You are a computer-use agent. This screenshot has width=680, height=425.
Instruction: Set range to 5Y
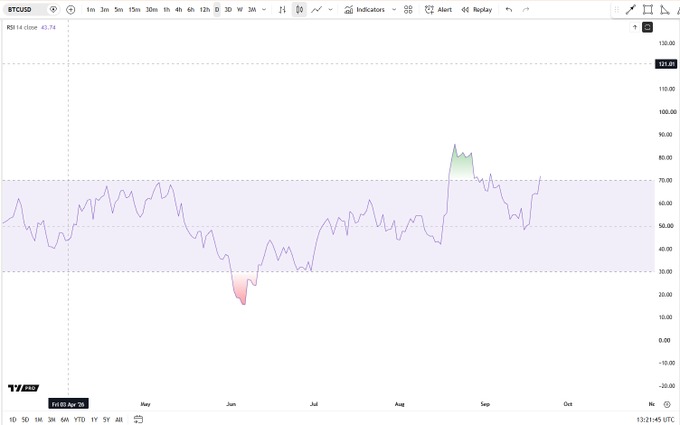coord(106,419)
